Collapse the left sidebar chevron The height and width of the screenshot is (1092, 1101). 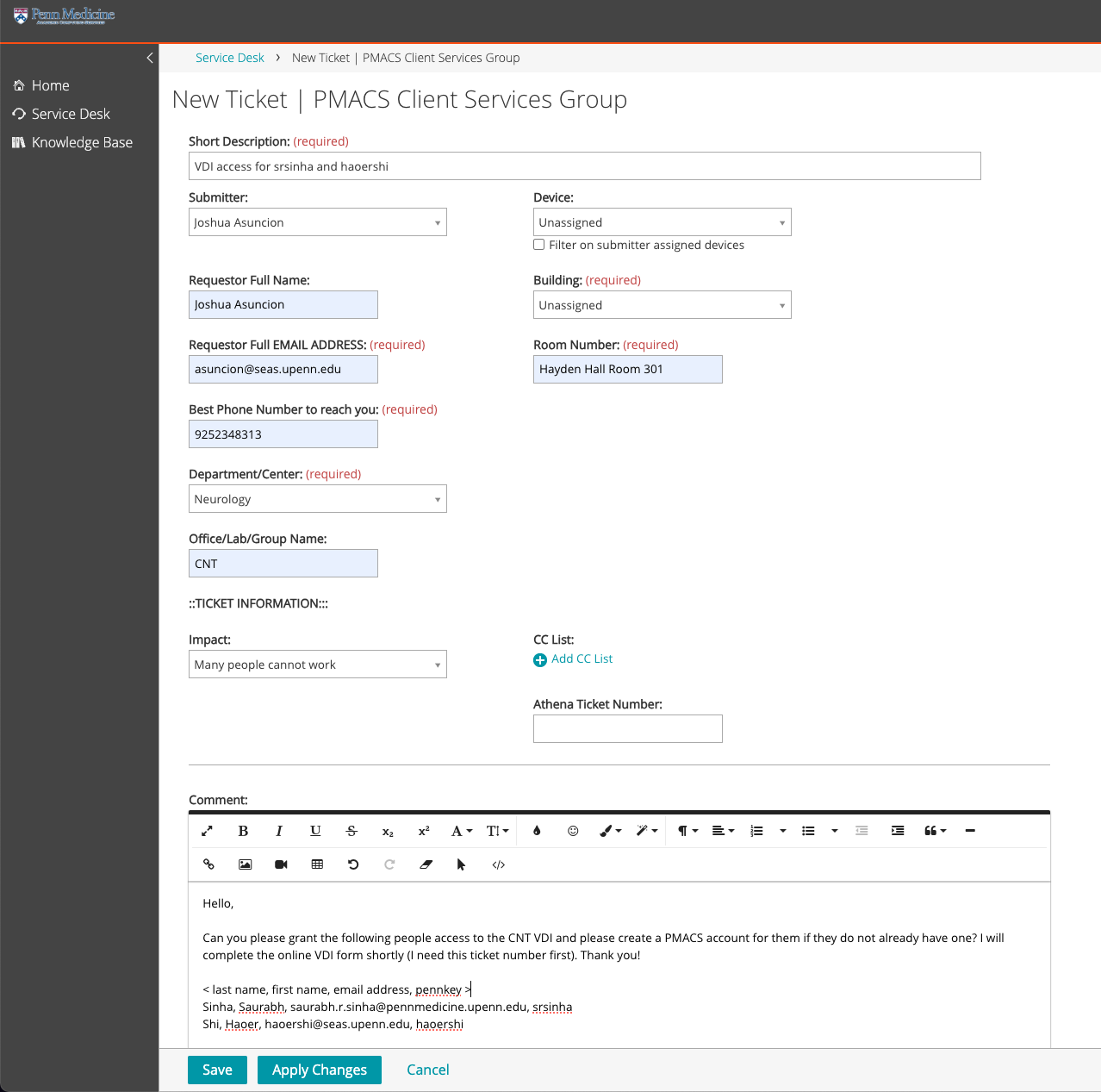click(150, 58)
